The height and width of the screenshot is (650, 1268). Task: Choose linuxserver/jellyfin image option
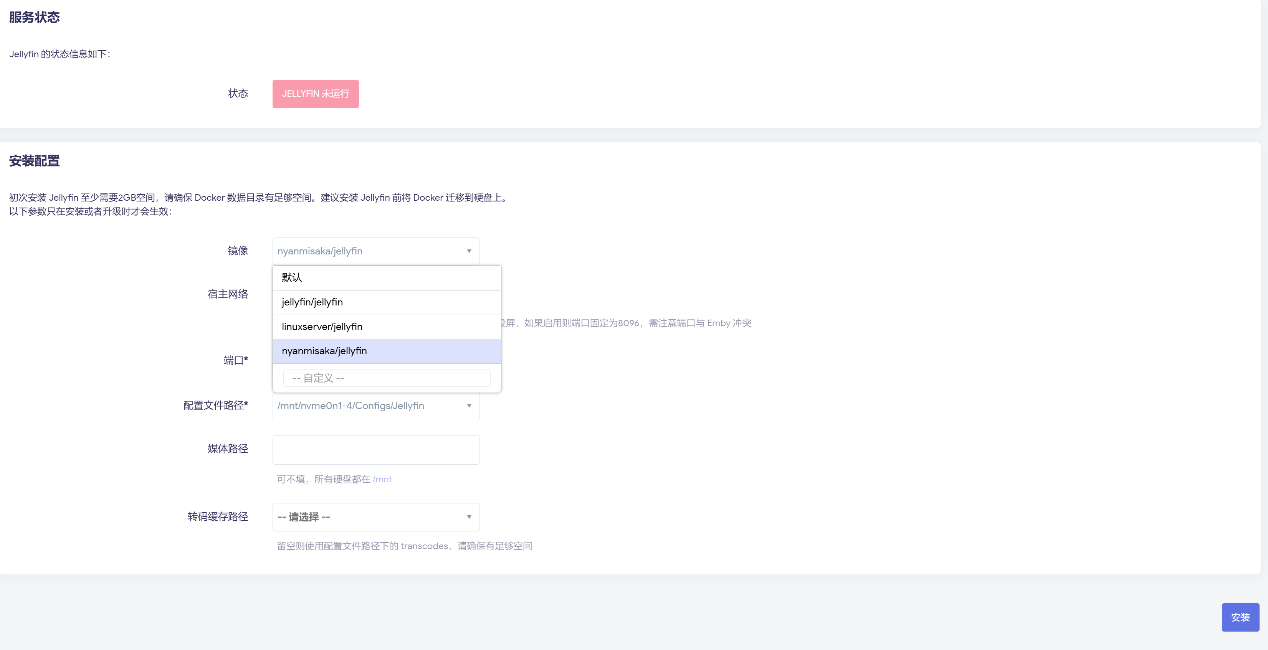click(387, 327)
